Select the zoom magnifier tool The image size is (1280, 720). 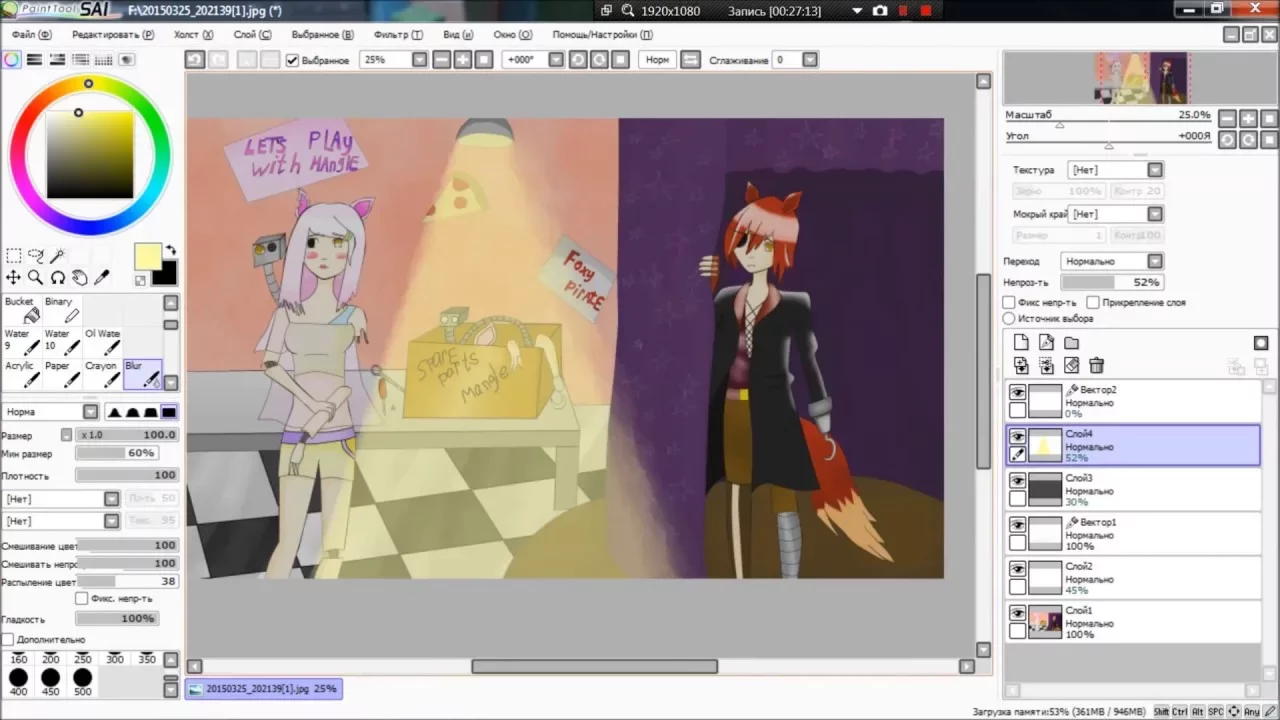(35, 278)
